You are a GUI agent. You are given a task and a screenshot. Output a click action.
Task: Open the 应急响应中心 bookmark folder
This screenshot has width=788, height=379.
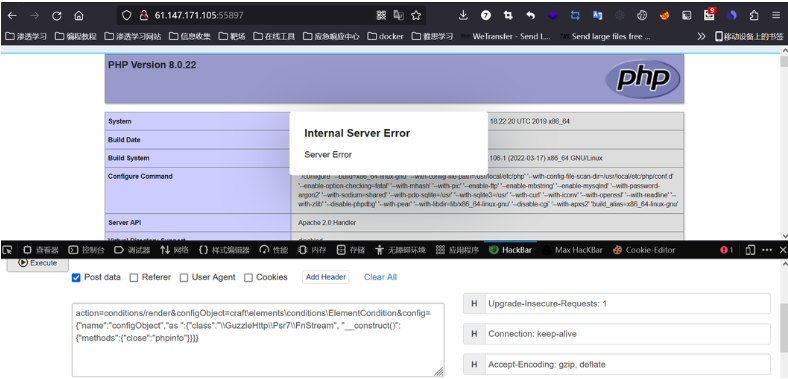tap(331, 36)
